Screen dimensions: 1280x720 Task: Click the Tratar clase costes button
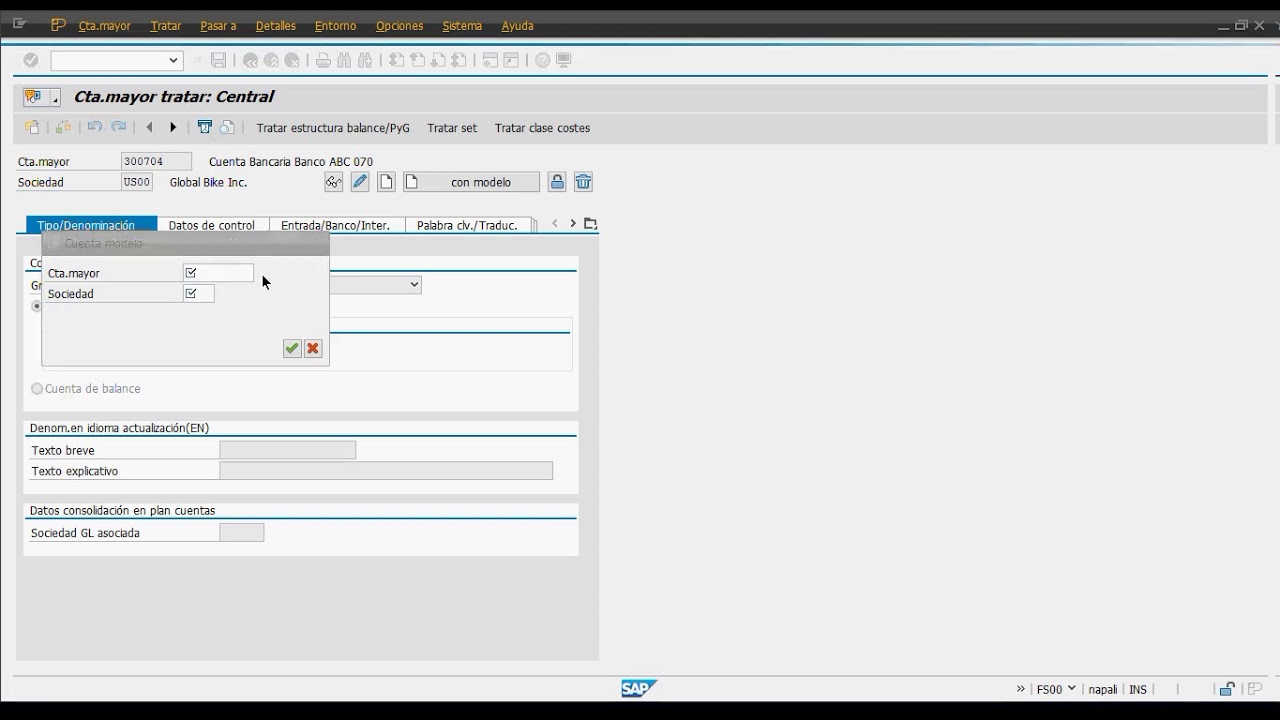542,128
